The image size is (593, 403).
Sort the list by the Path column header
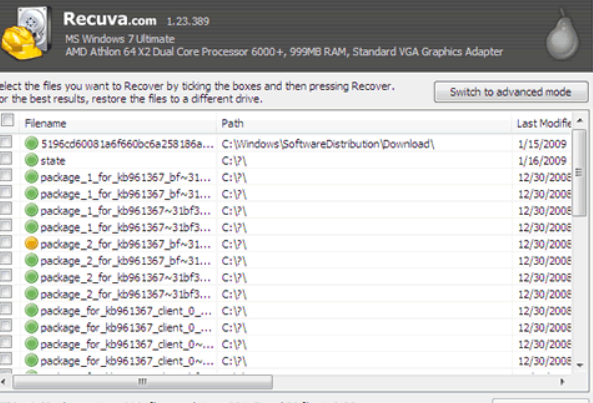364,123
